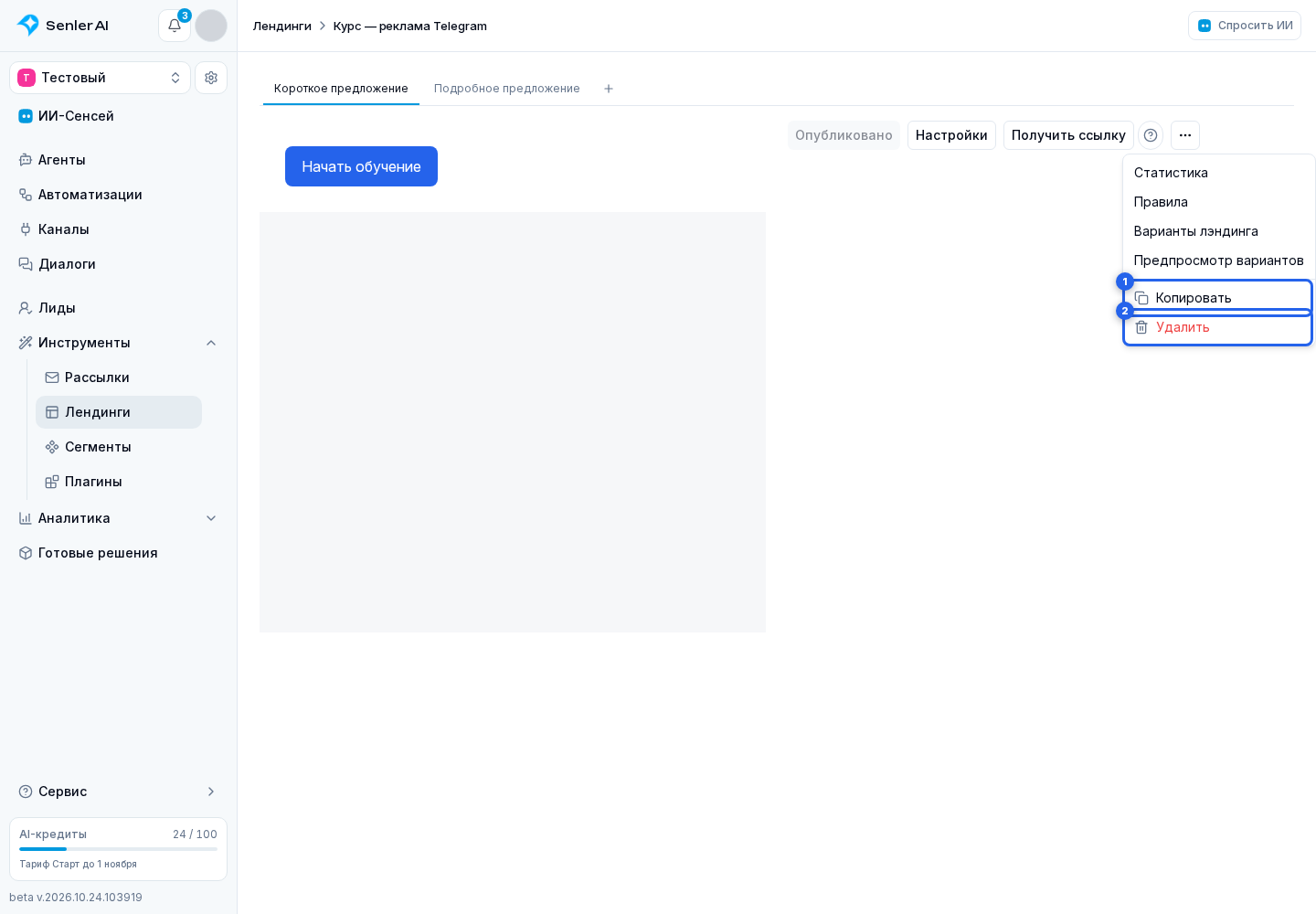This screenshot has height=914, width=1316.
Task: Expand the Сервис menu arrow
Action: pos(211,792)
